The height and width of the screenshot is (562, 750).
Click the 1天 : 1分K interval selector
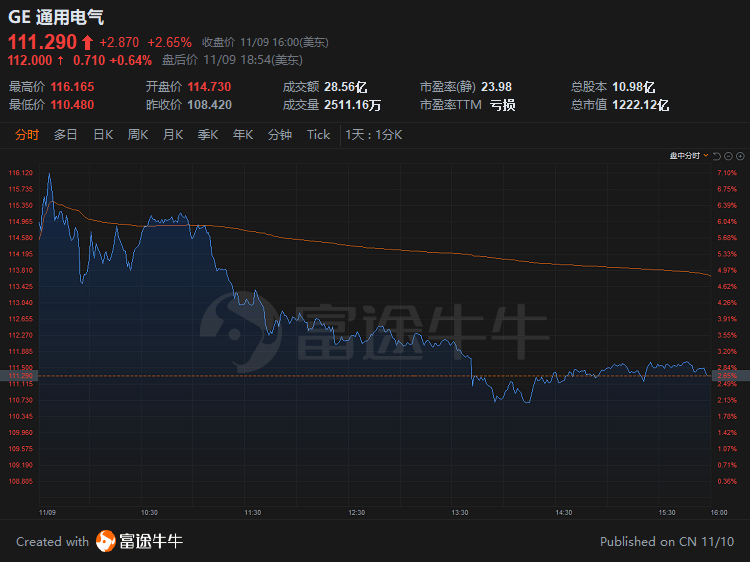374,135
